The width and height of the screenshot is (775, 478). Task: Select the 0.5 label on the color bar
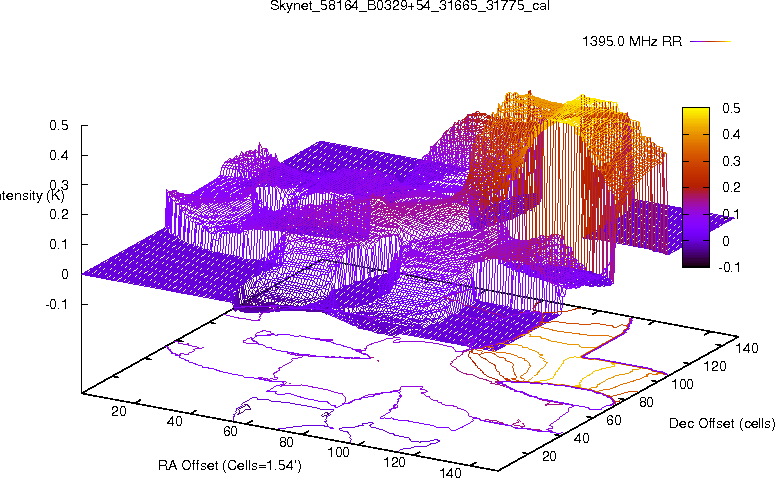click(731, 108)
